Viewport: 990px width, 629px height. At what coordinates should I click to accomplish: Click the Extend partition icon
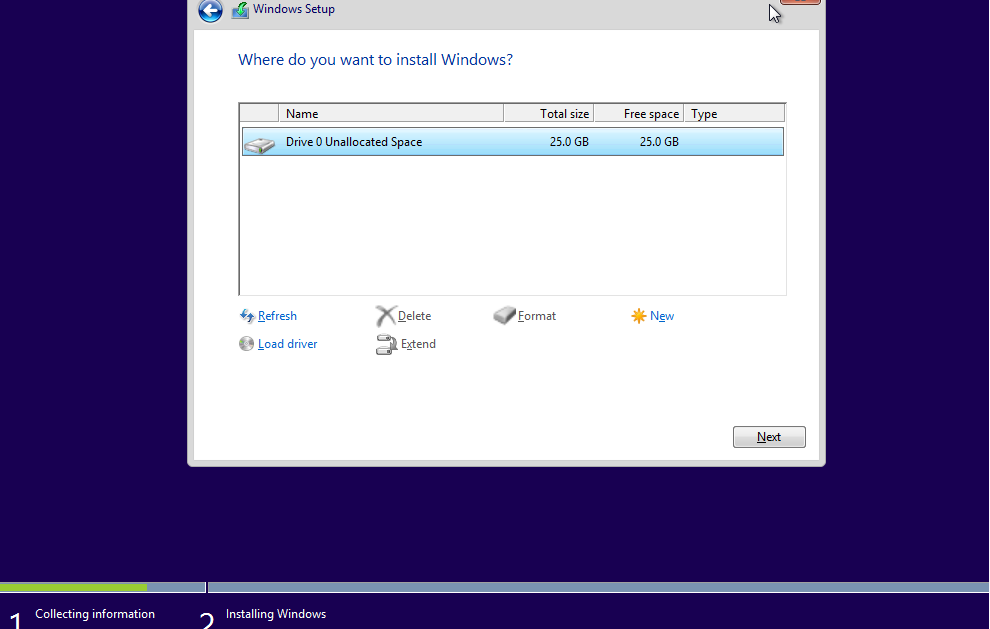(x=386, y=344)
